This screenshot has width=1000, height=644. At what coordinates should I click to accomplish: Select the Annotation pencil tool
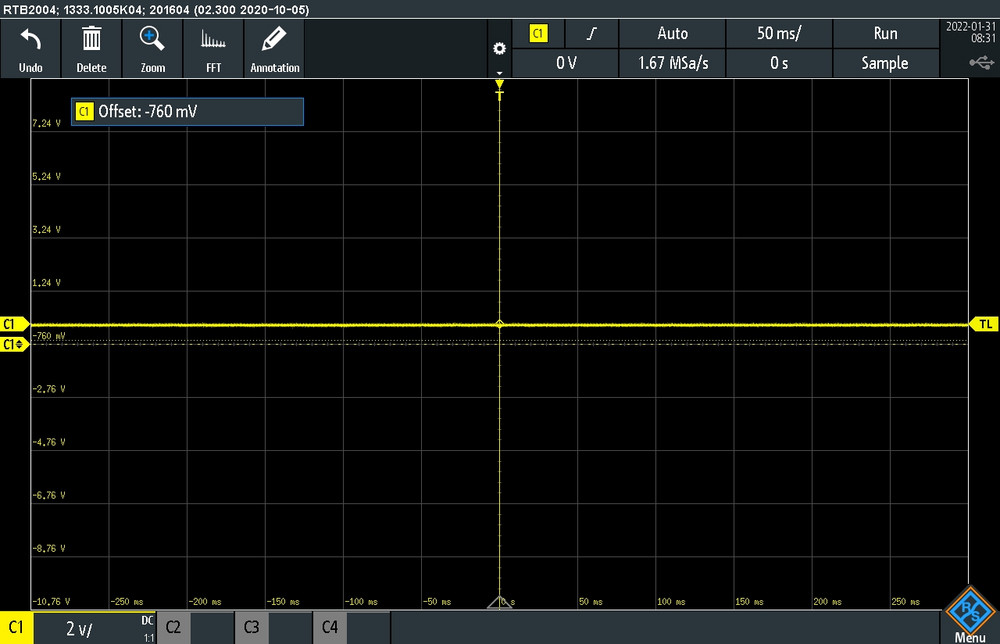[x=274, y=49]
